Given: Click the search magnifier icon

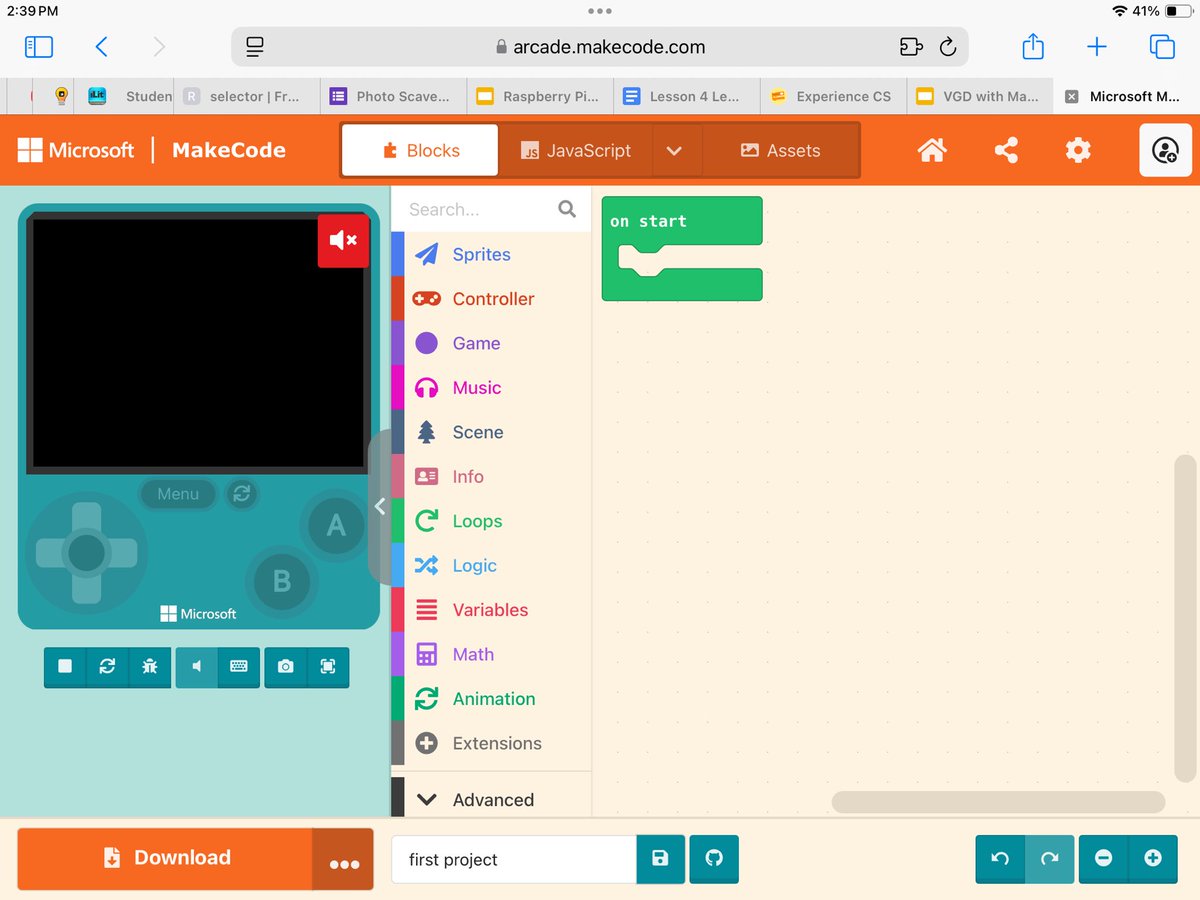Looking at the screenshot, I should [567, 209].
